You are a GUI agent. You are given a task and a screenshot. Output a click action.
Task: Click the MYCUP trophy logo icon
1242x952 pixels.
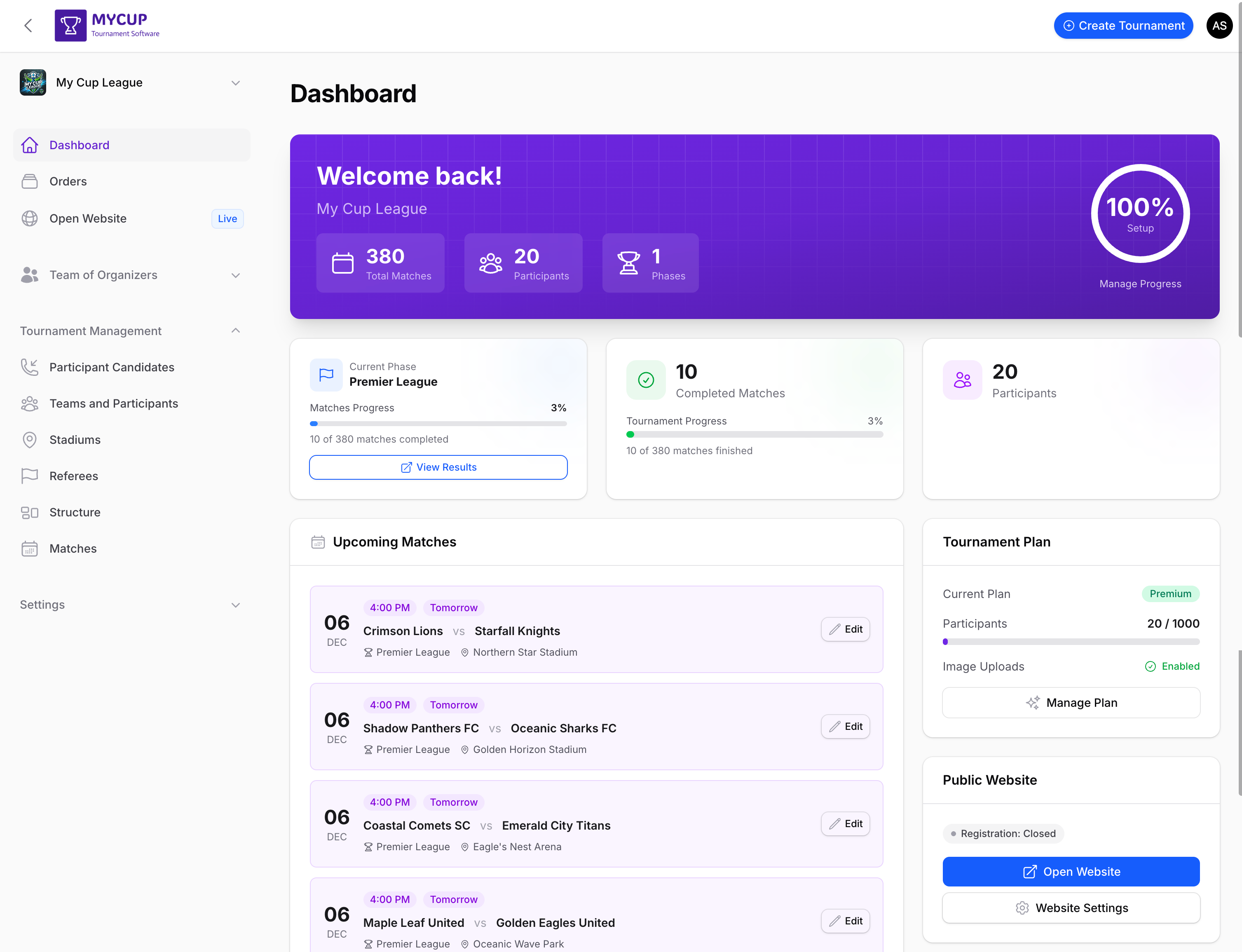[70, 26]
